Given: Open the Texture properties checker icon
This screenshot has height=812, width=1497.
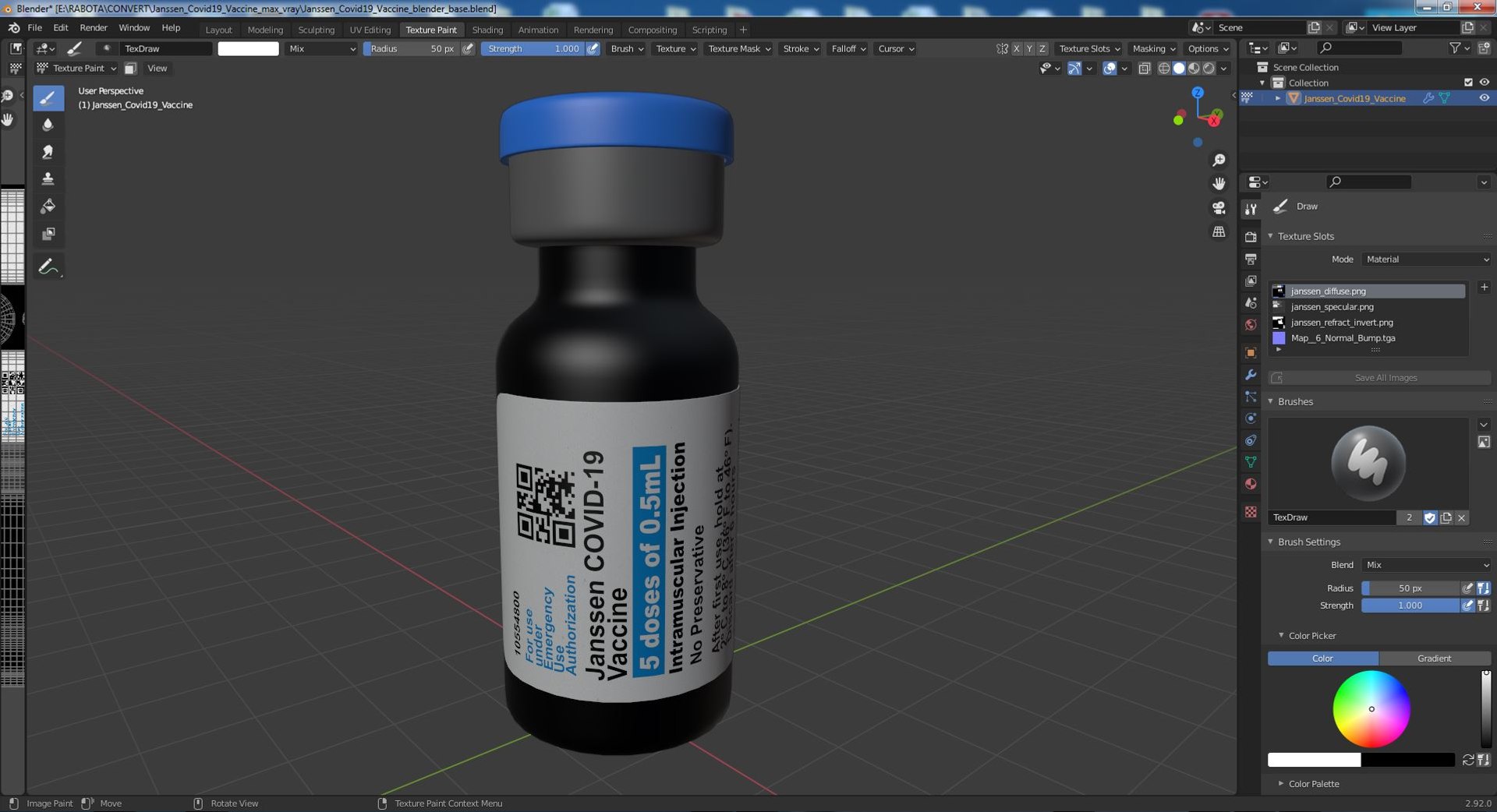Looking at the screenshot, I should pos(1251,512).
